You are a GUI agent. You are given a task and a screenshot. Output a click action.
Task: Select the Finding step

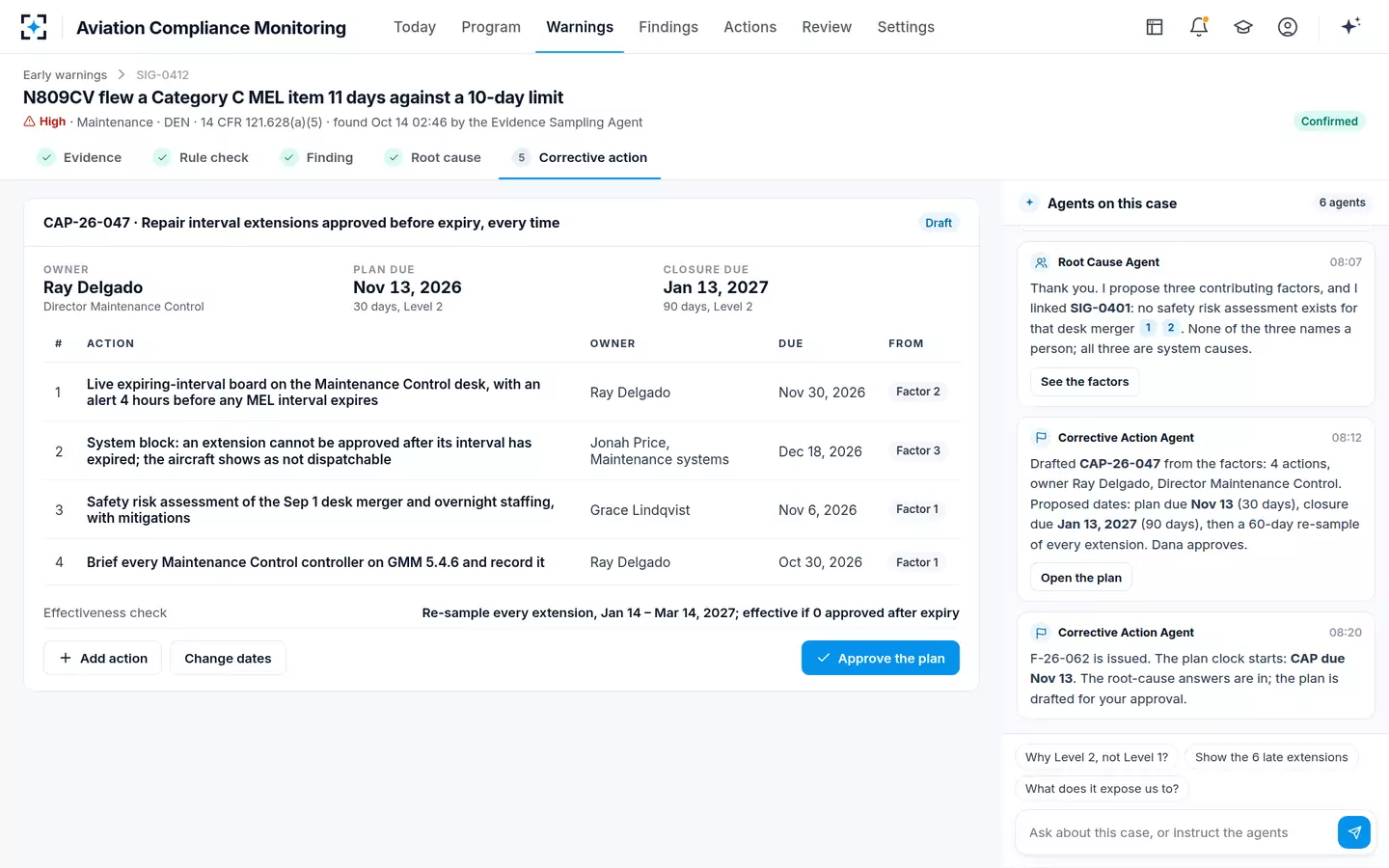(317, 157)
